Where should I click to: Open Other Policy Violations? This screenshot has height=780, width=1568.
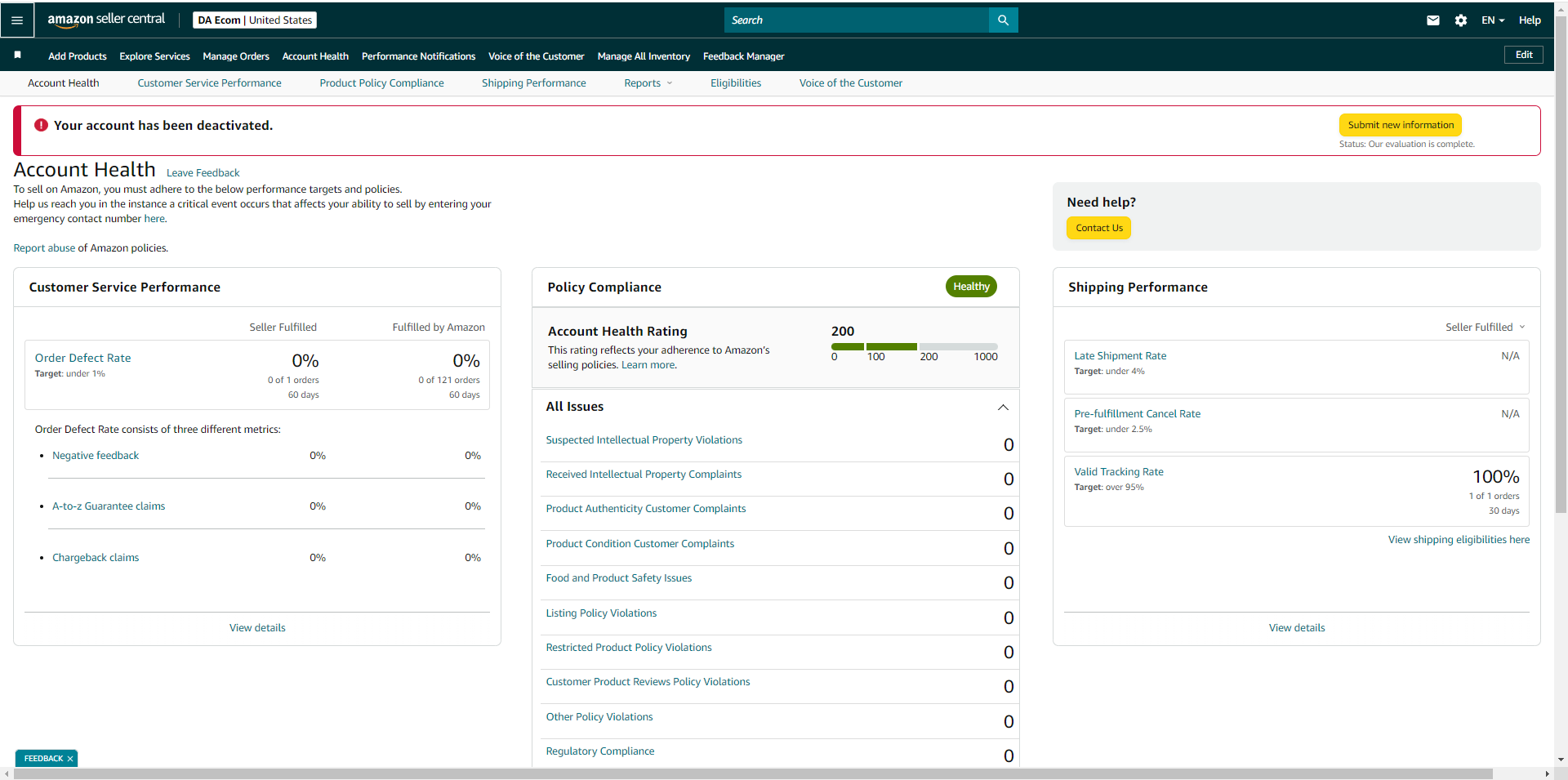click(x=599, y=717)
